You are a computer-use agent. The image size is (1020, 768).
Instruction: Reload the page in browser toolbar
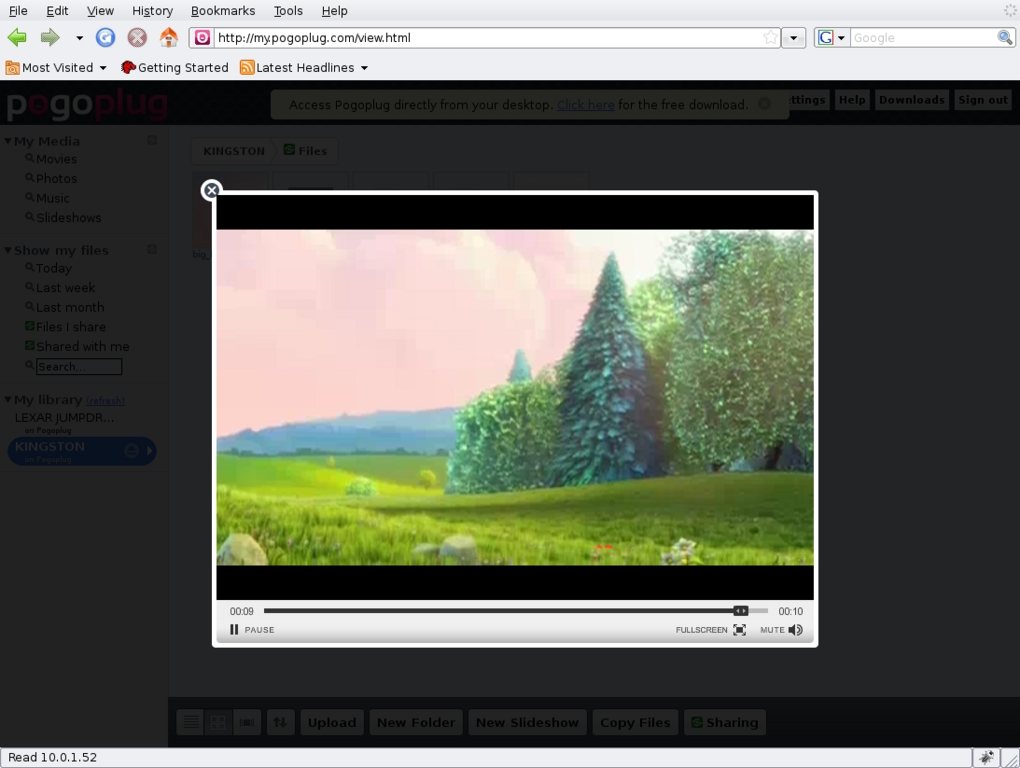[x=105, y=38]
